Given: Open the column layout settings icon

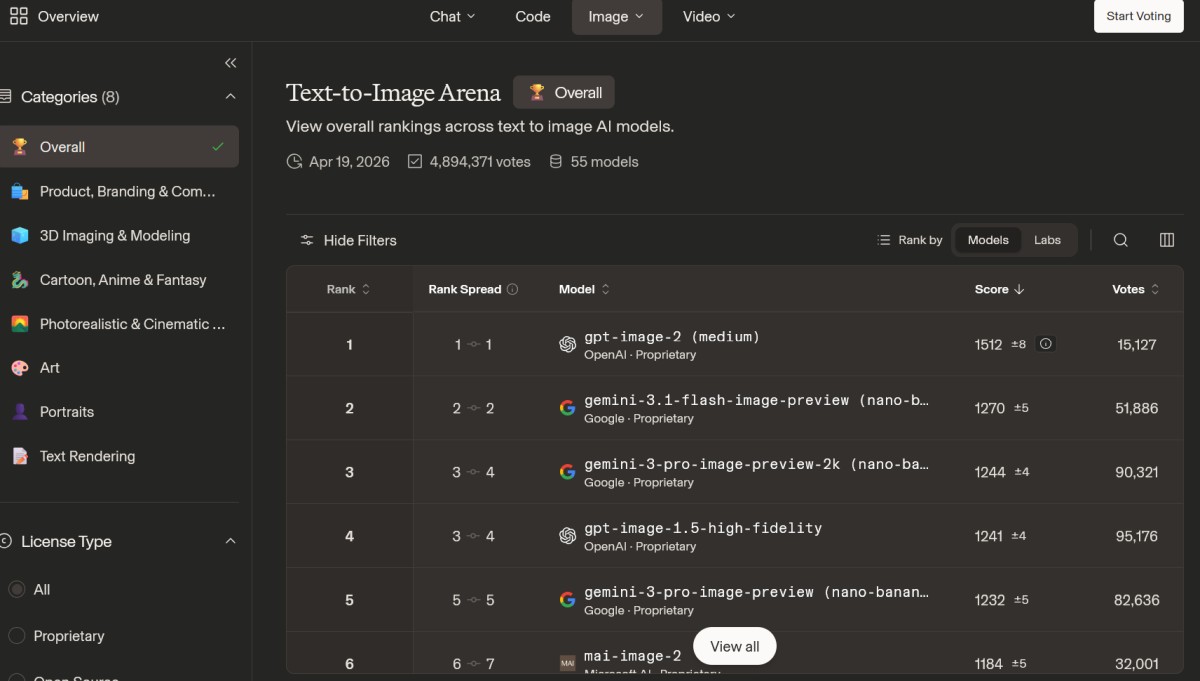Looking at the screenshot, I should (x=1166, y=240).
